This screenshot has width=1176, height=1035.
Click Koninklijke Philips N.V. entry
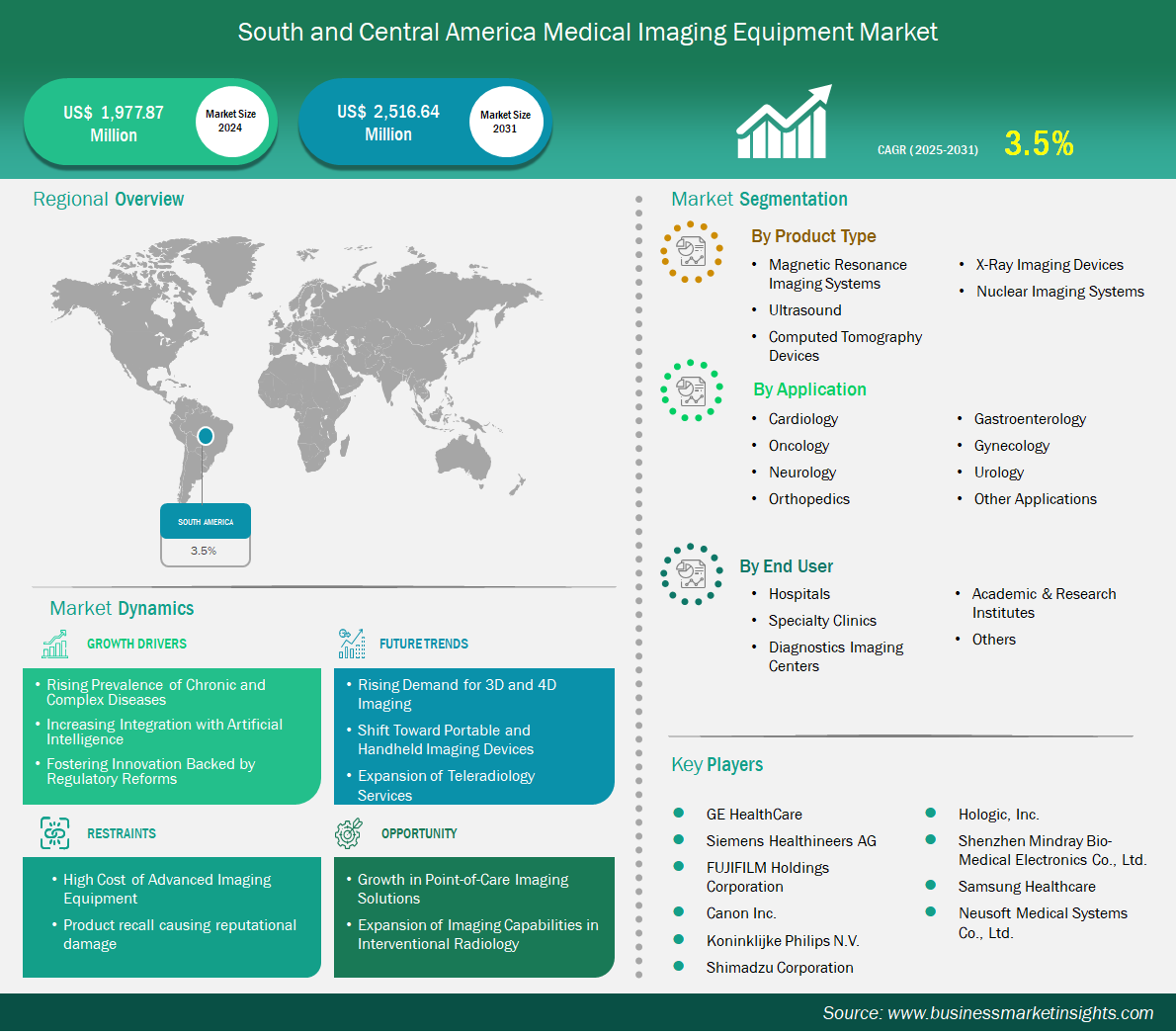[x=783, y=940]
